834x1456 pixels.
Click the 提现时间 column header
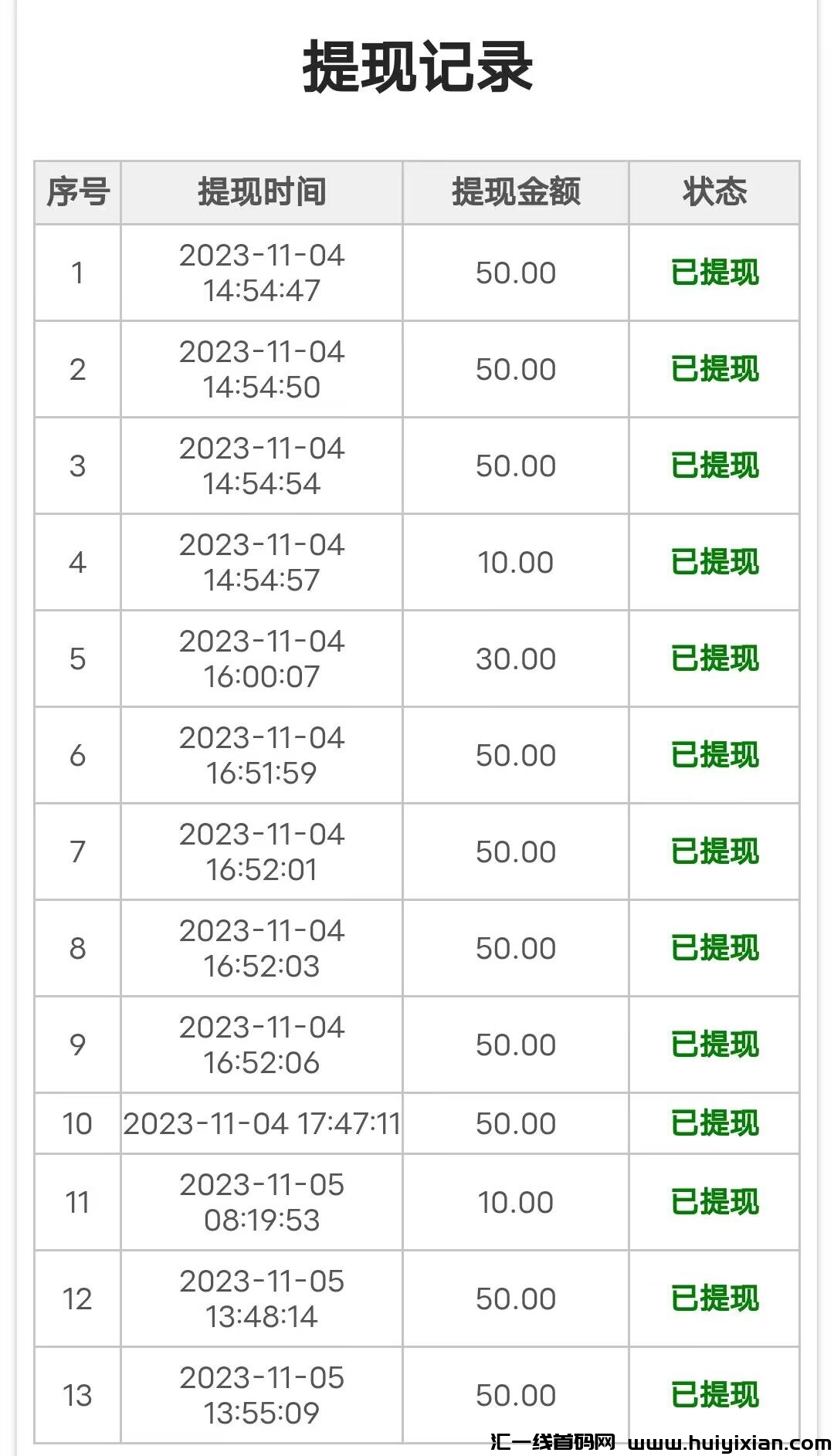262,192
